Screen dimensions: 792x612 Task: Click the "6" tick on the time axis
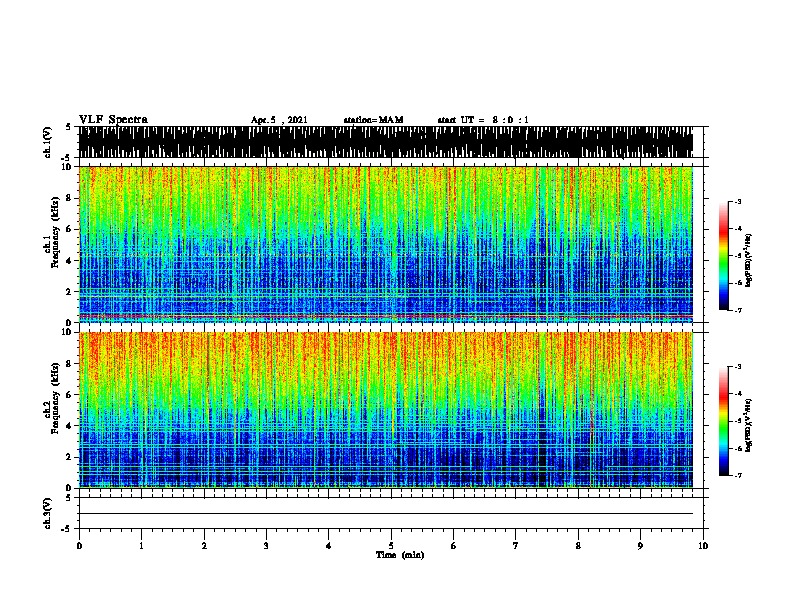click(x=454, y=545)
